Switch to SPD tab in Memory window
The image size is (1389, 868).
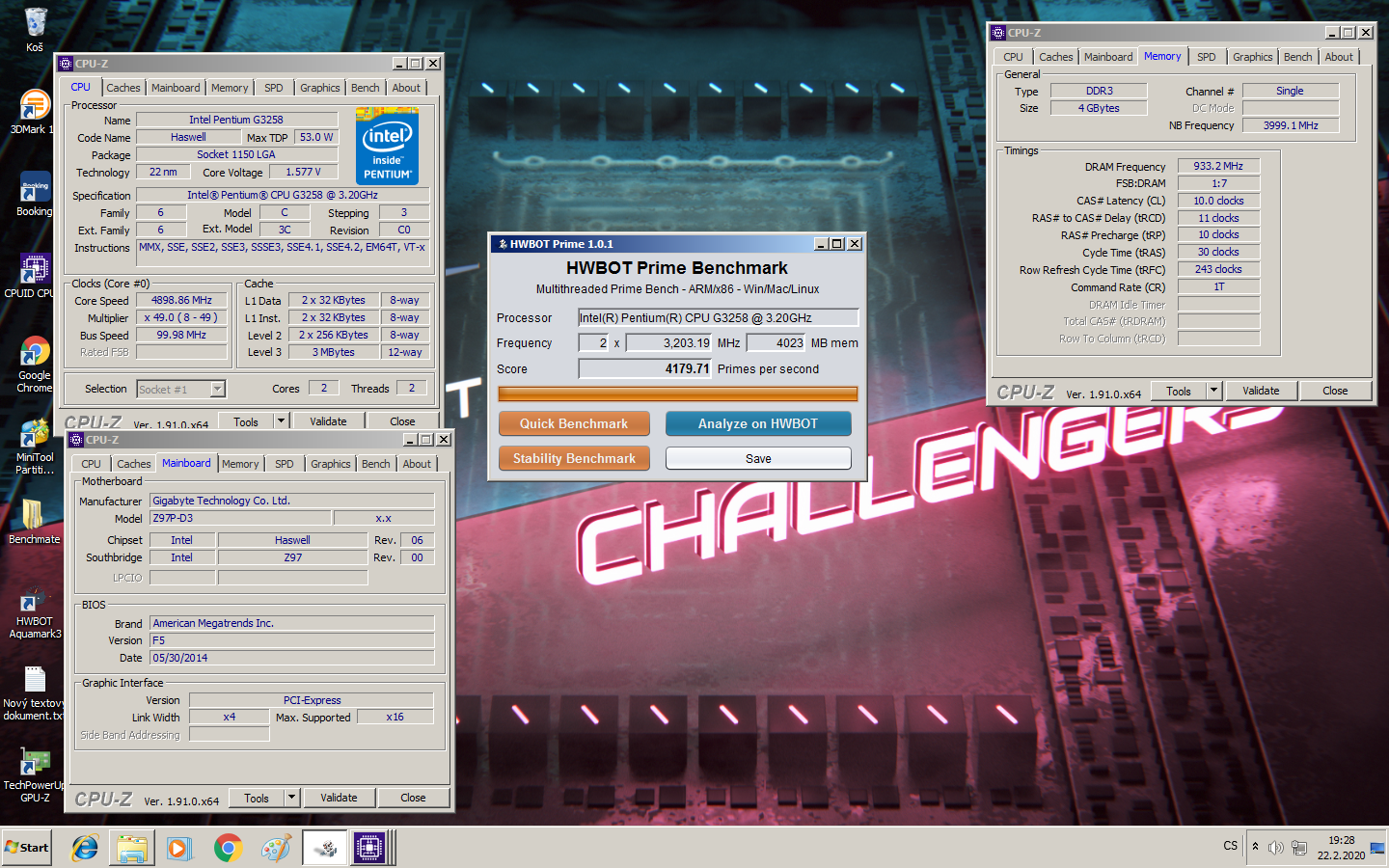tap(1207, 57)
